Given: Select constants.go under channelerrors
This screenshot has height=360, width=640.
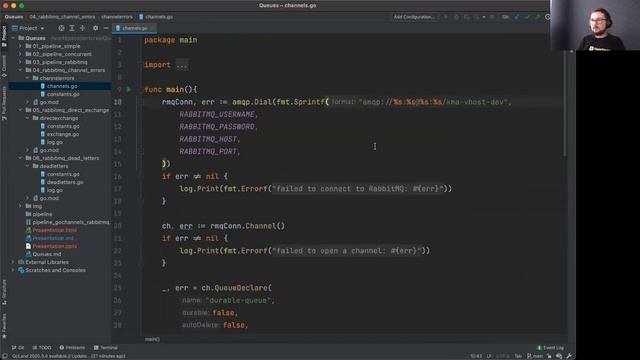Looking at the screenshot, I should click(63, 94).
